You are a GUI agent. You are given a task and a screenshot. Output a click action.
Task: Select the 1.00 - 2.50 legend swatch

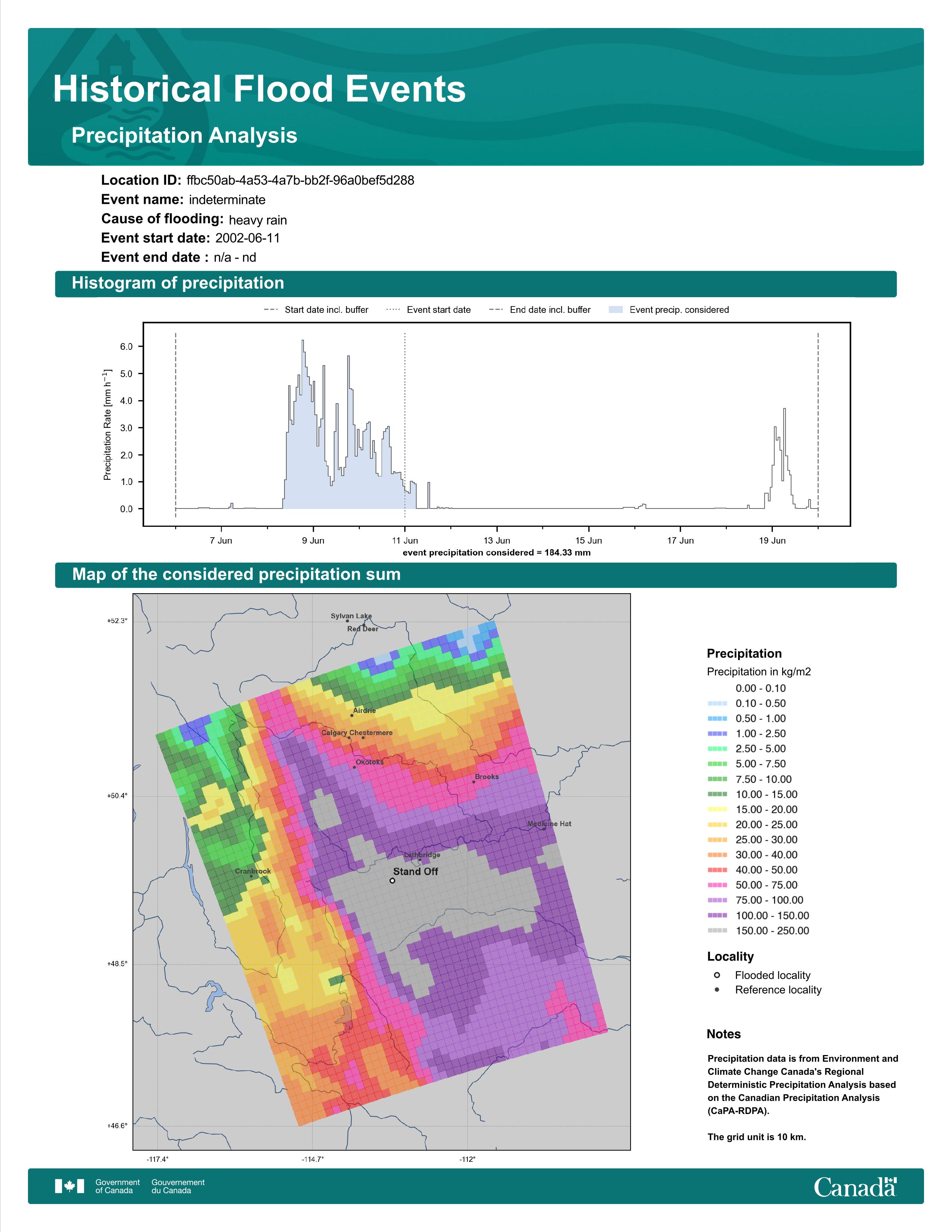tap(717, 734)
